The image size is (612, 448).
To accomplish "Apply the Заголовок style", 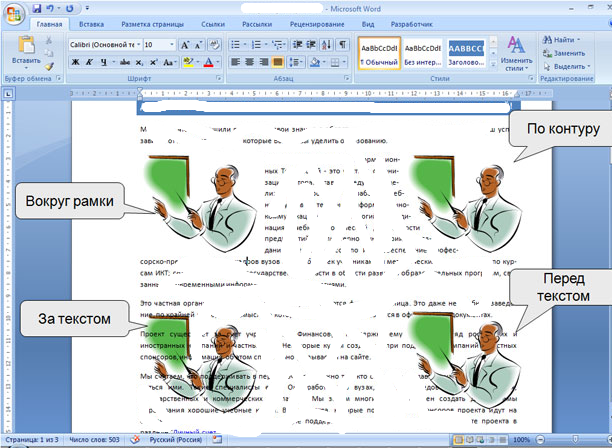I will click(466, 53).
